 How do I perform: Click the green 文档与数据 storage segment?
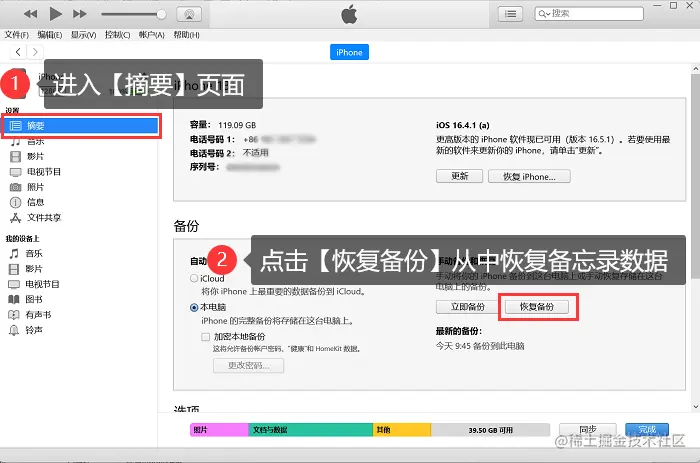point(310,430)
